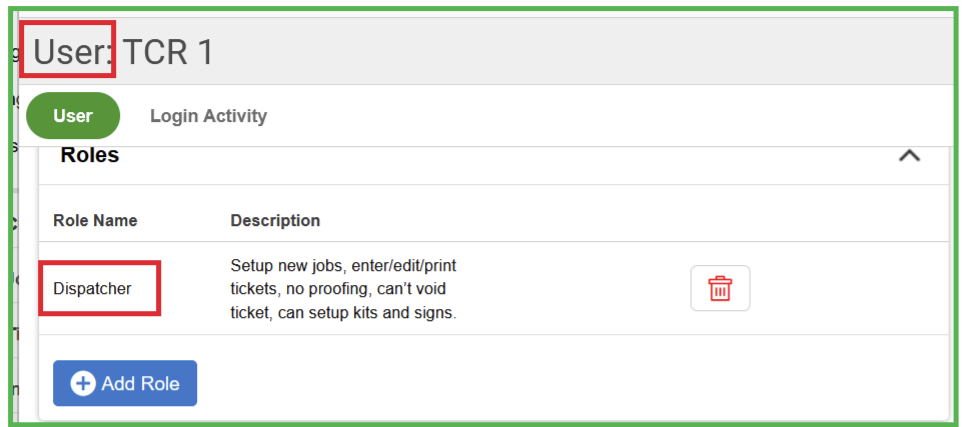Viewport: 979px width, 427px height.
Task: Click the 'User:' label in page title
Action: (72, 51)
